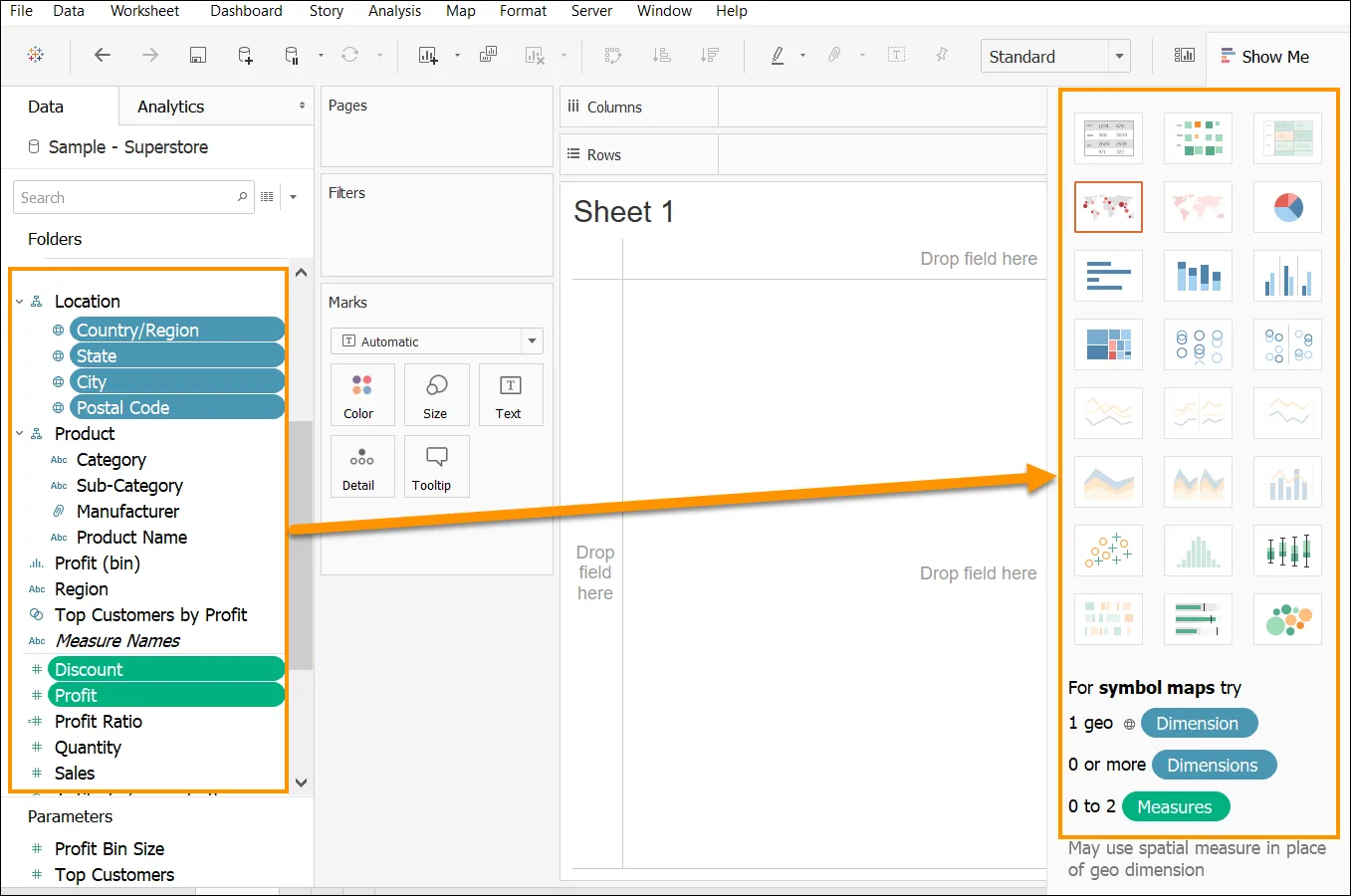Open the Map menu
The height and width of the screenshot is (896, 1351).
pos(460,11)
